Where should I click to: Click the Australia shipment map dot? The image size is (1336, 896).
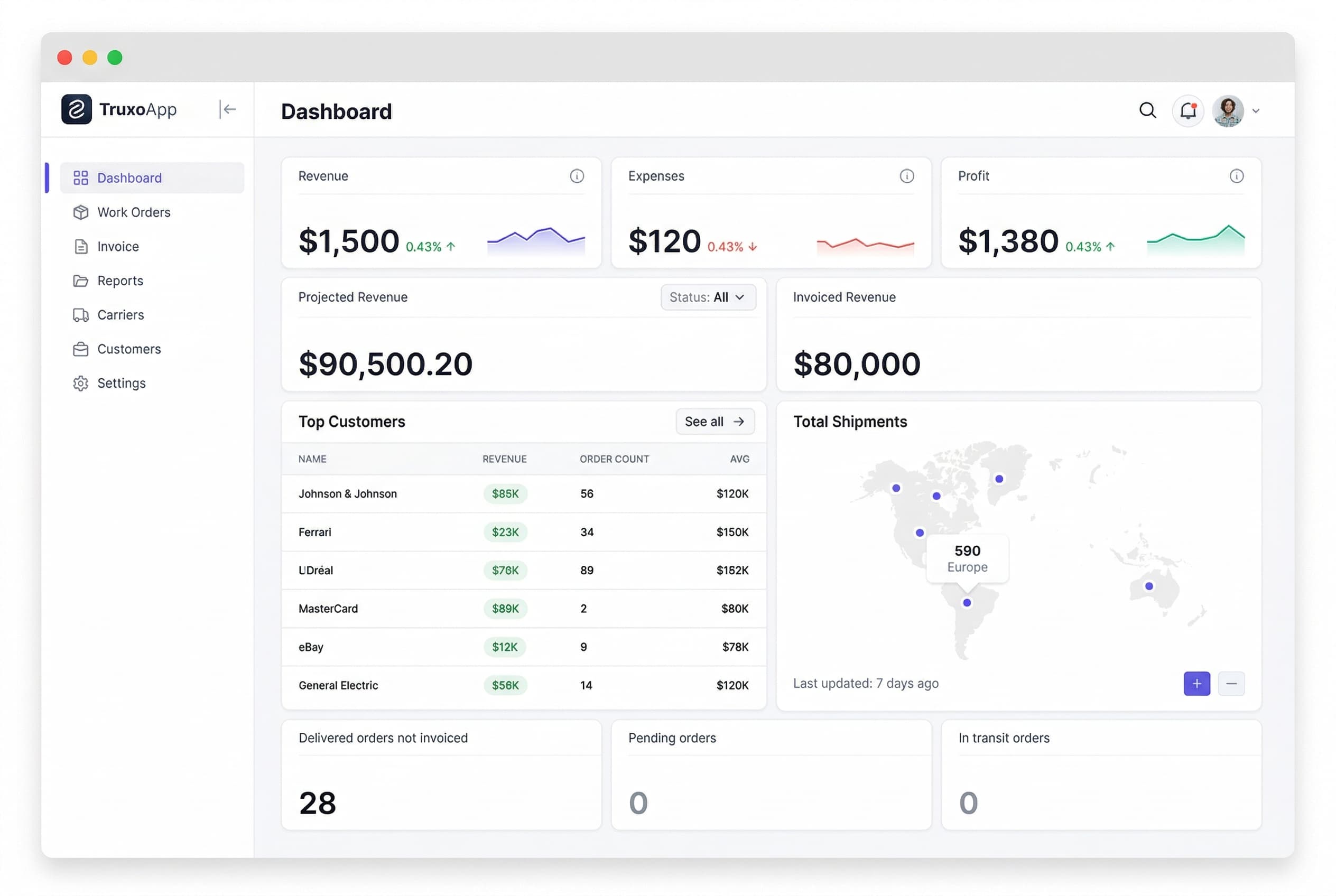coord(1148,586)
